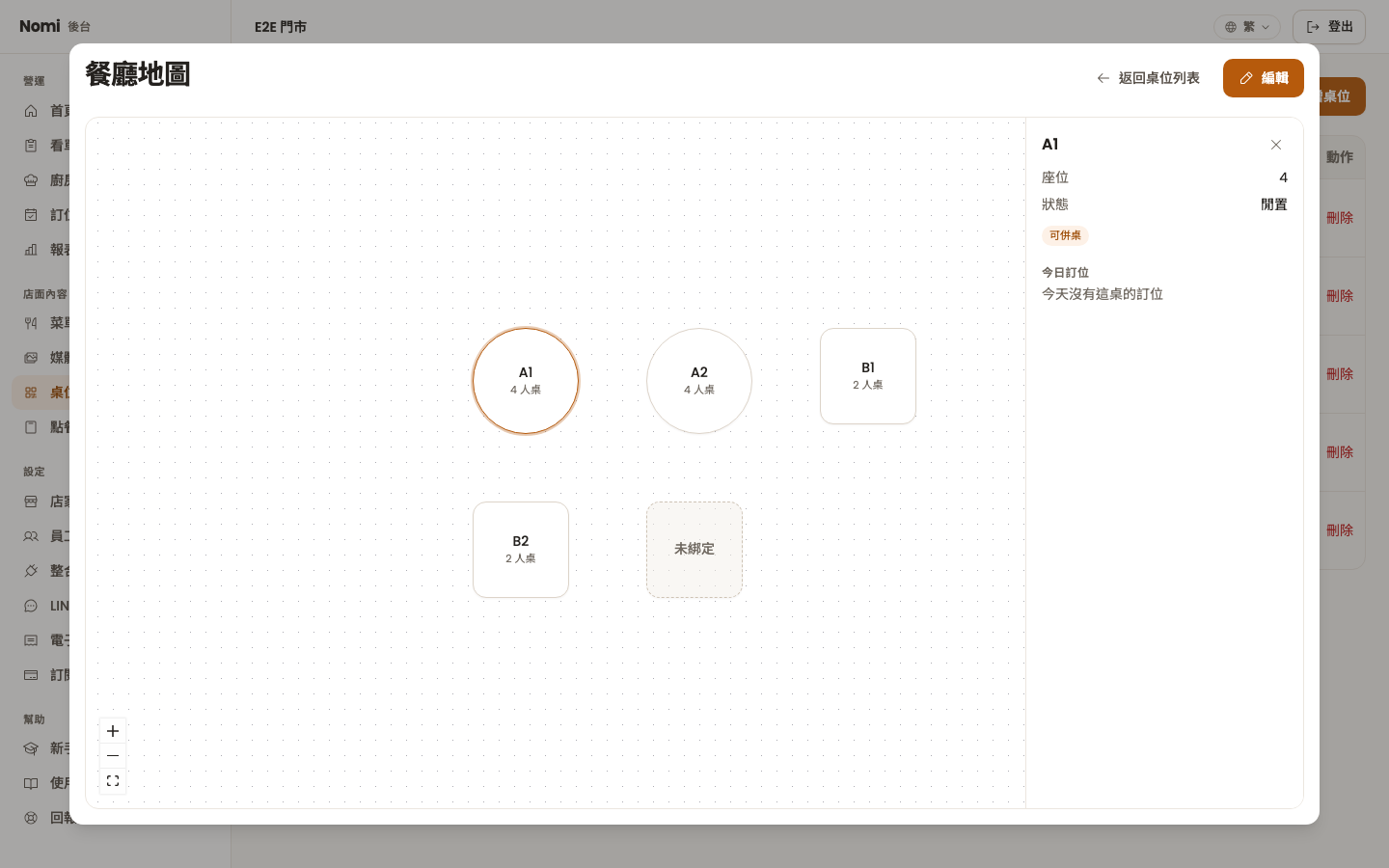Open the storefront settings icon

point(31,502)
